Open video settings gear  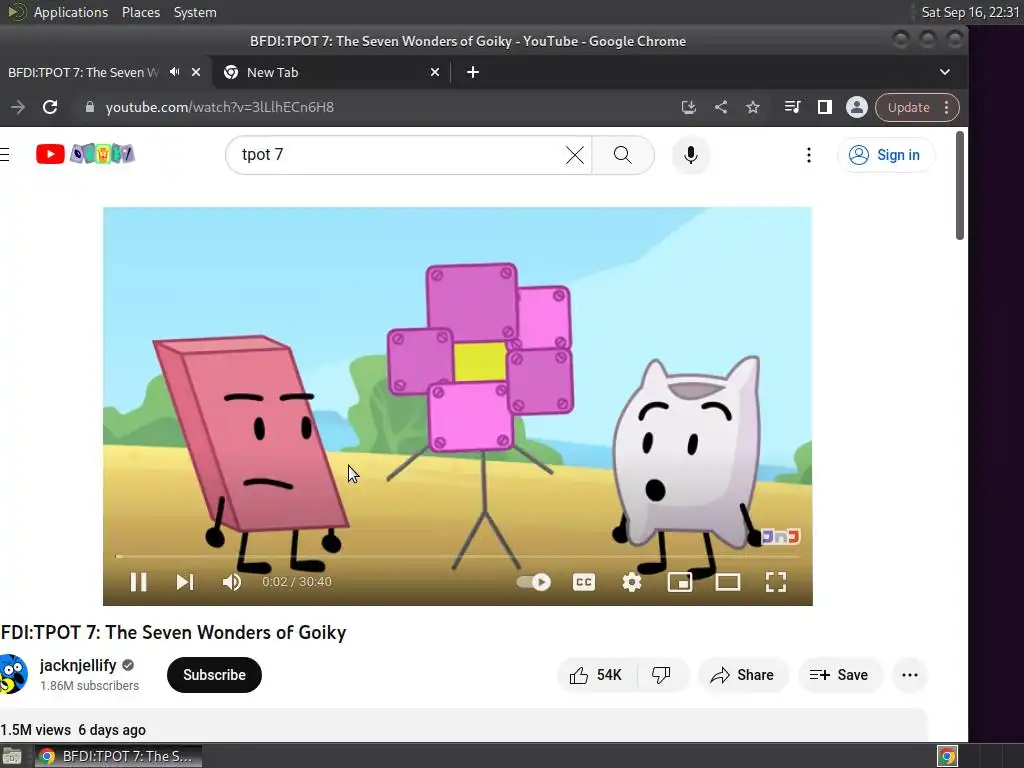(632, 582)
